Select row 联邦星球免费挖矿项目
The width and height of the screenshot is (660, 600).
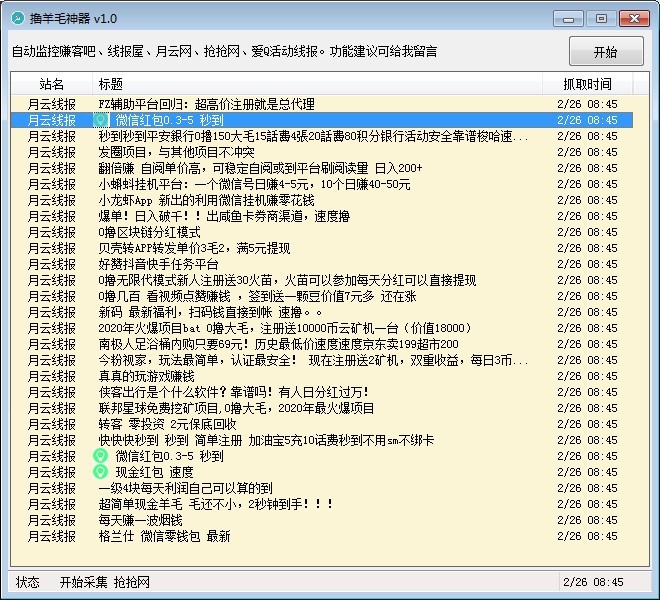point(322,408)
